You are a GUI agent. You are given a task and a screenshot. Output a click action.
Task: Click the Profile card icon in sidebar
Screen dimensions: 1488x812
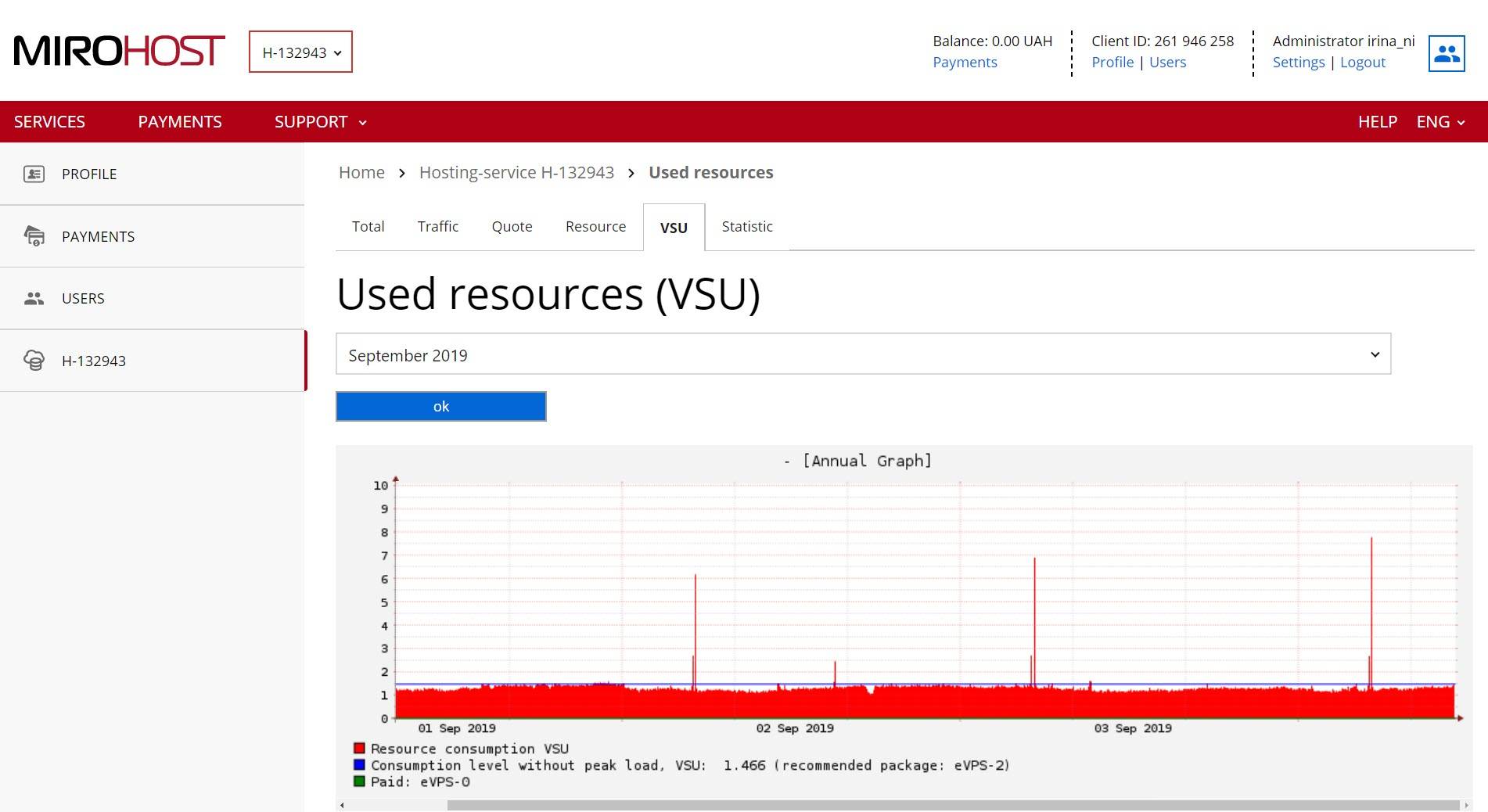34,174
